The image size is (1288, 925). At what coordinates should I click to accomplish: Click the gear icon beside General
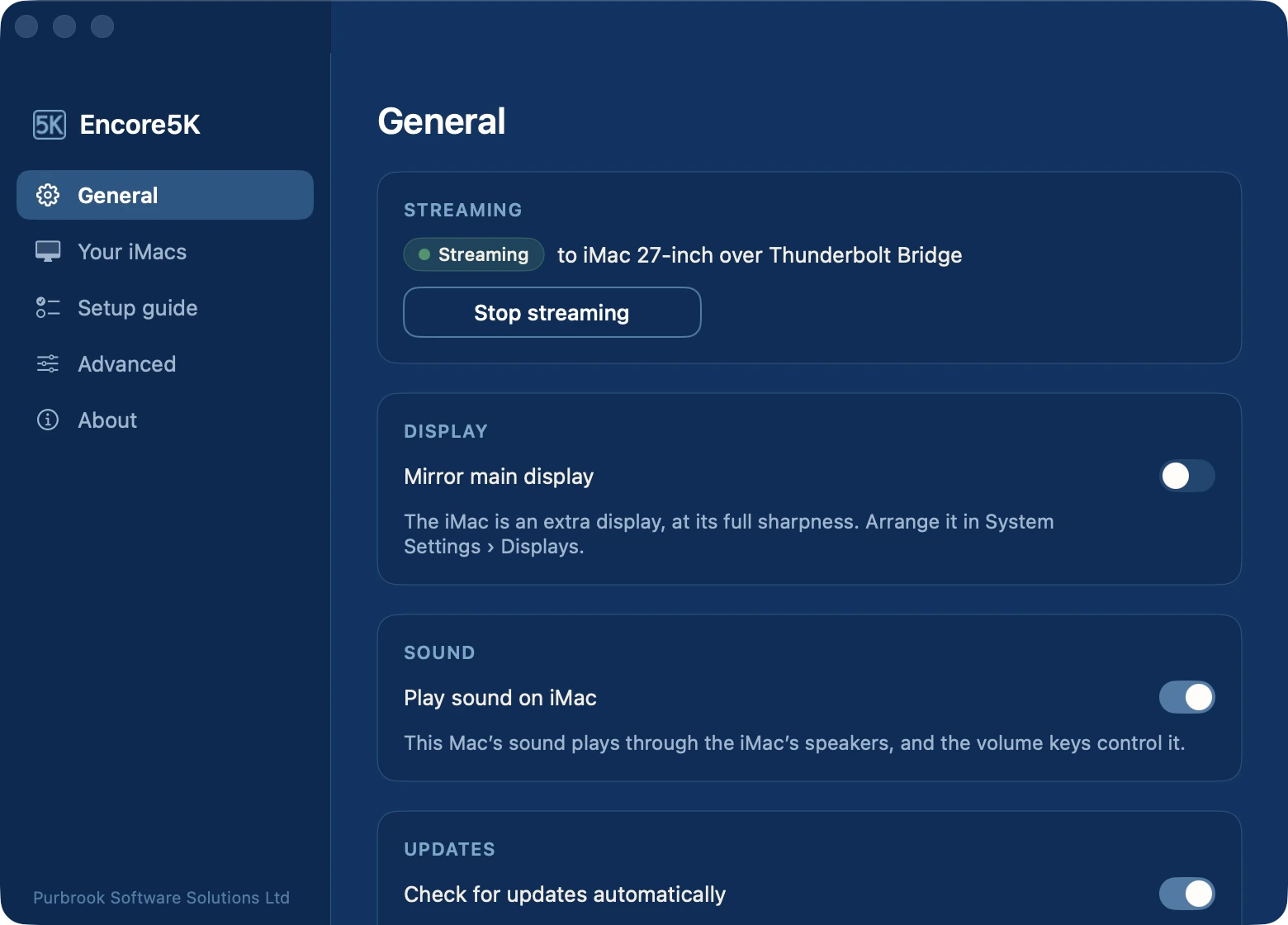coord(48,195)
